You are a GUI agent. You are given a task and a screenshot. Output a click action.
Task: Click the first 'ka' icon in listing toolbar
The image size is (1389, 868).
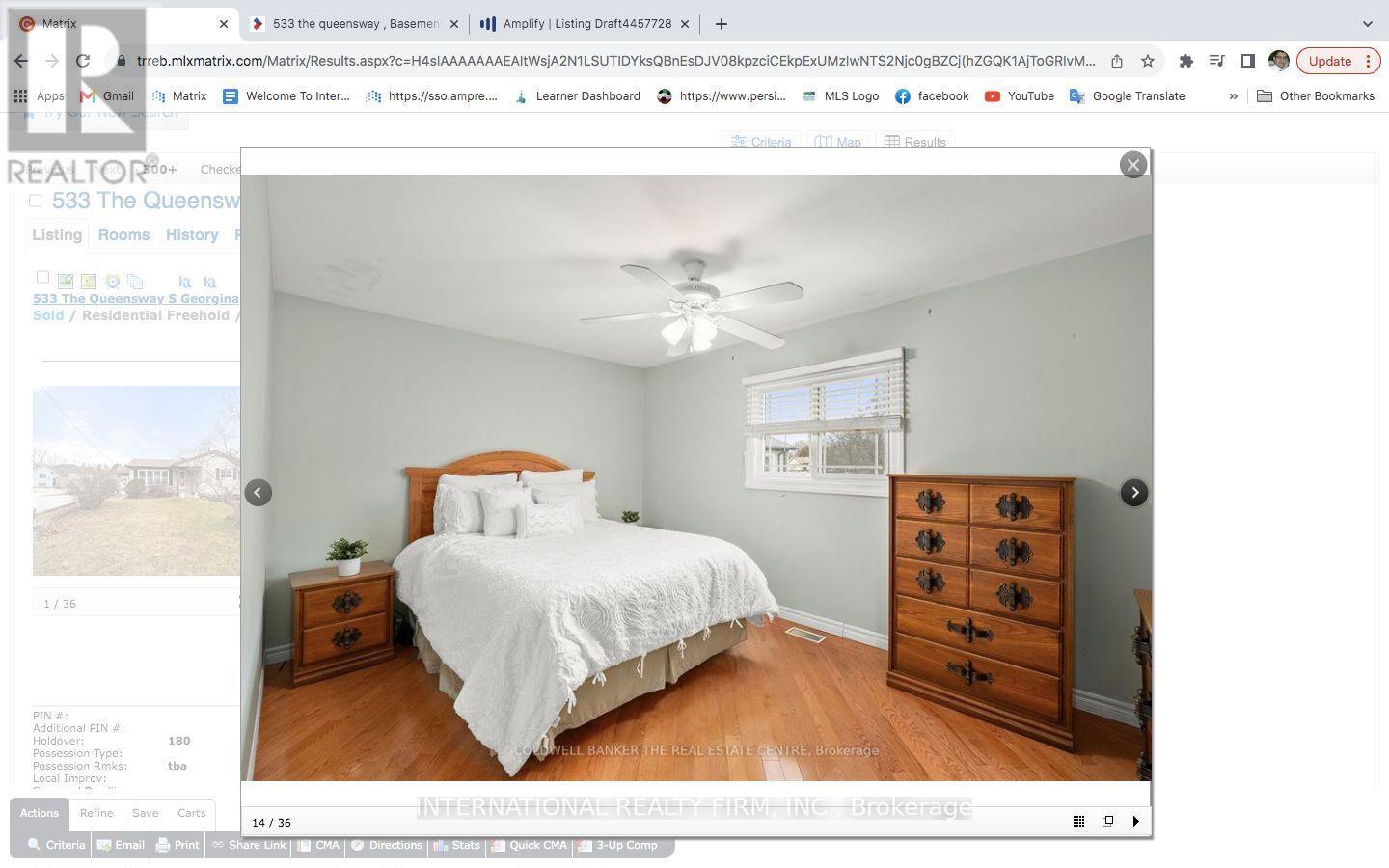click(184, 283)
